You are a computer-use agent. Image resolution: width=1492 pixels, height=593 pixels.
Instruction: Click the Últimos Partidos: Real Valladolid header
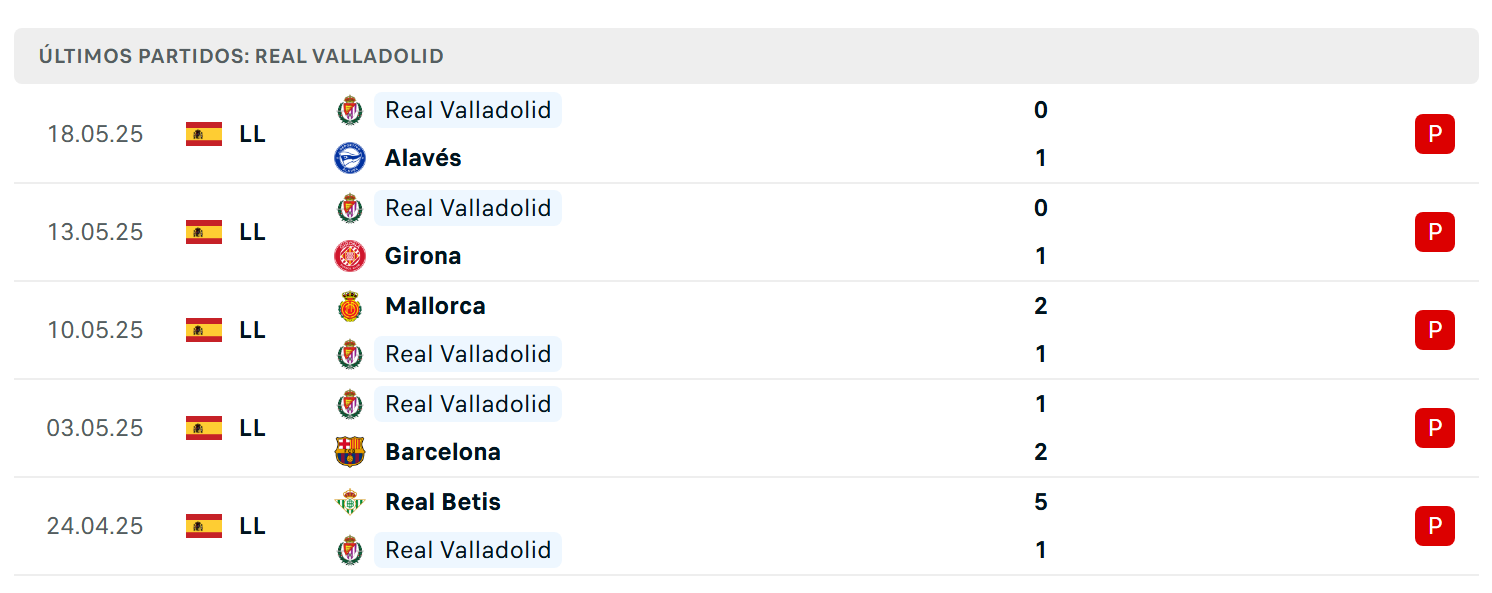241,56
